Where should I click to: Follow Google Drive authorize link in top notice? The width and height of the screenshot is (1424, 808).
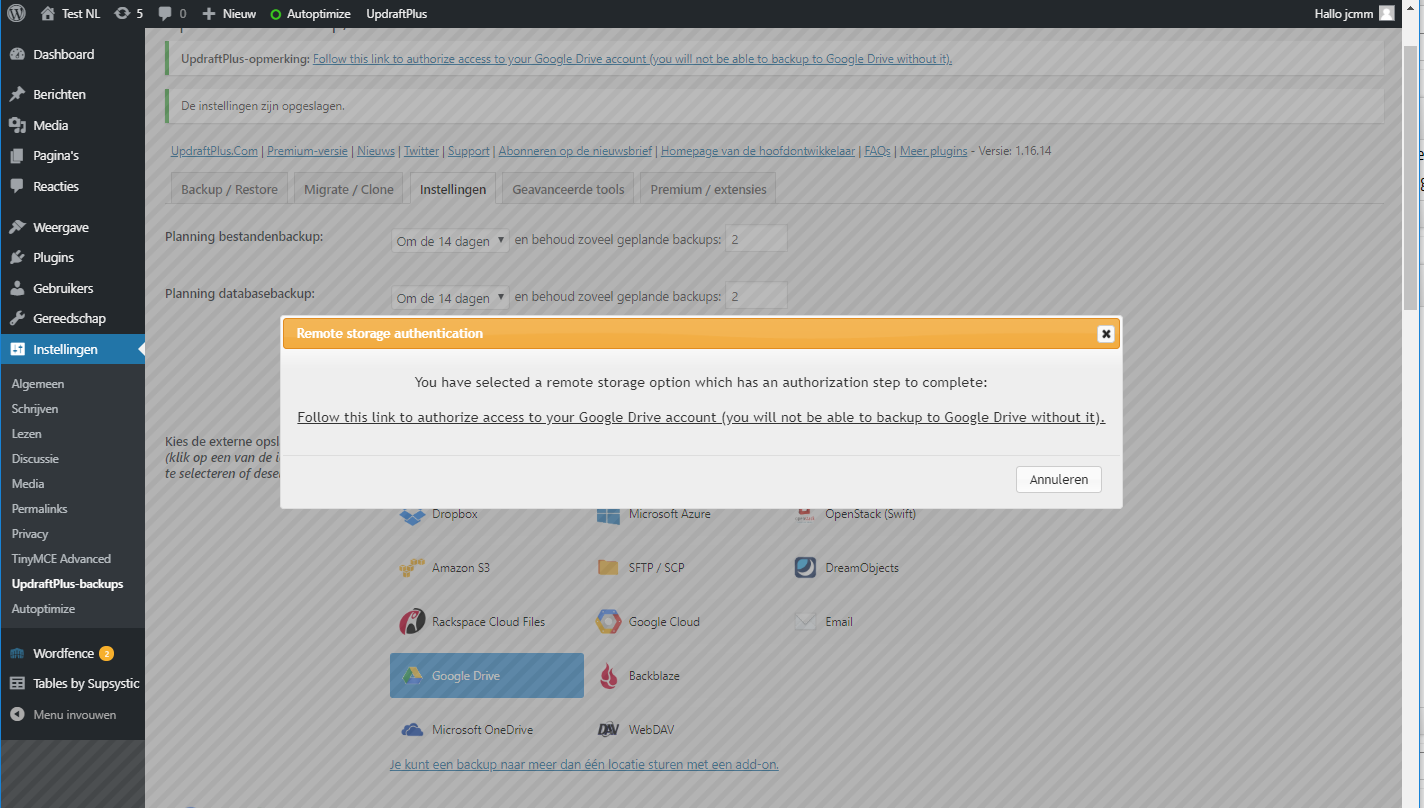[632, 59]
